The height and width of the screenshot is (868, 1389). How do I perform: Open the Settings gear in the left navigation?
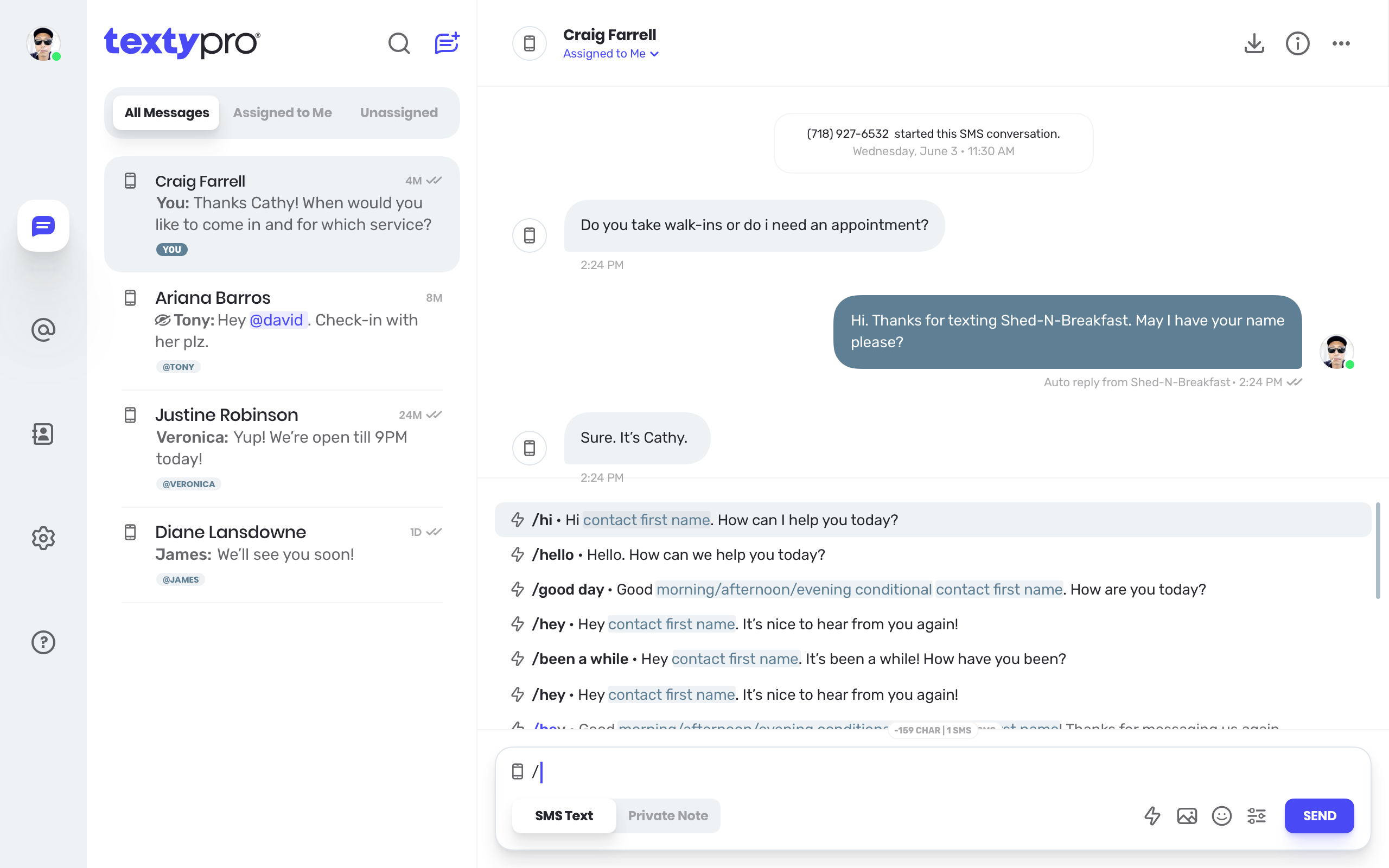[43, 538]
